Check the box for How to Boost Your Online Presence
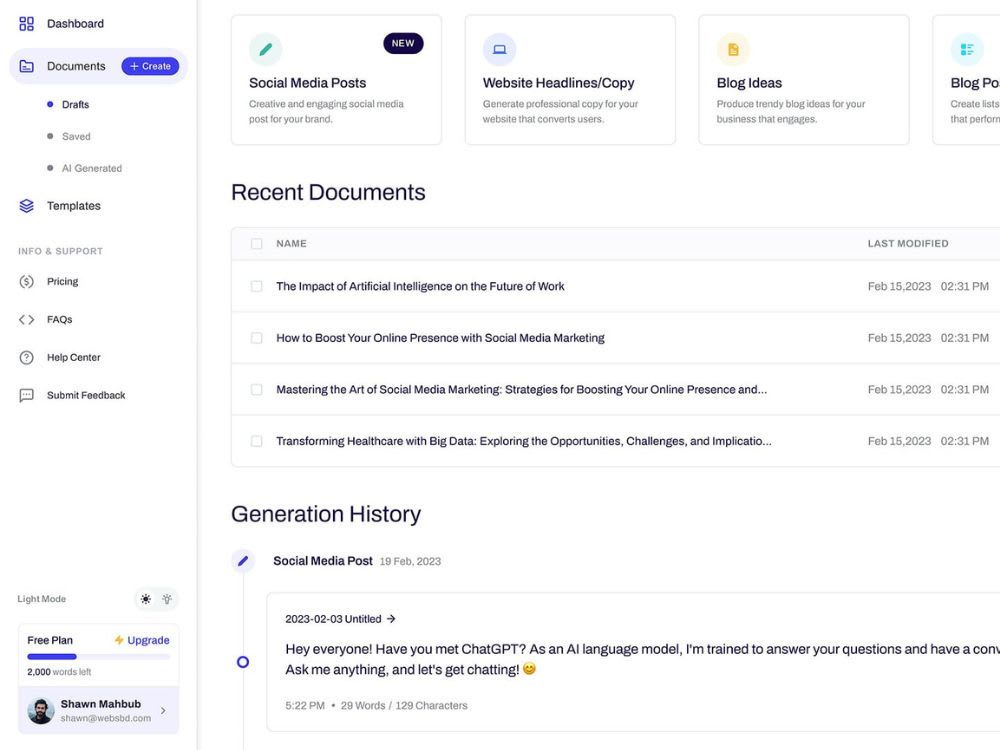This screenshot has width=1000, height=750. 256,338
